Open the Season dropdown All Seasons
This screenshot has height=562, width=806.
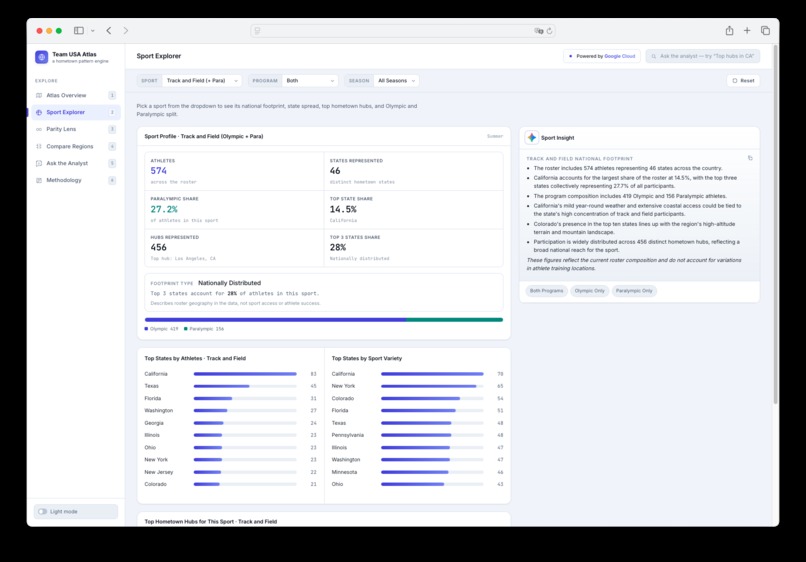pyautogui.click(x=396, y=81)
